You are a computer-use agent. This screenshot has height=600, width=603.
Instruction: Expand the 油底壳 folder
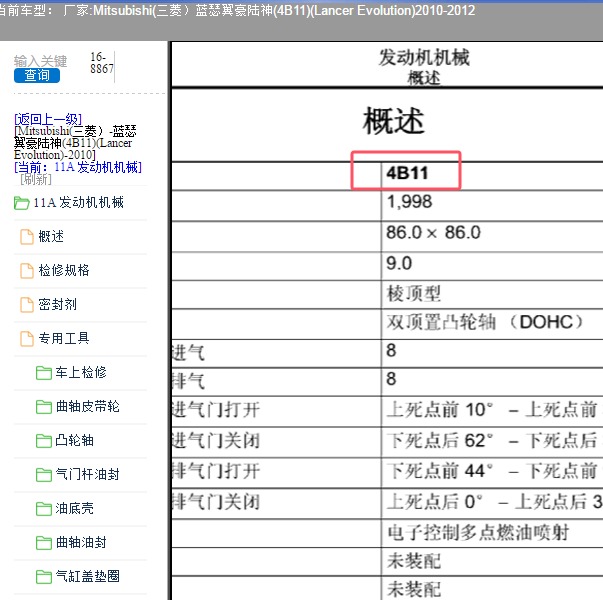(74, 508)
